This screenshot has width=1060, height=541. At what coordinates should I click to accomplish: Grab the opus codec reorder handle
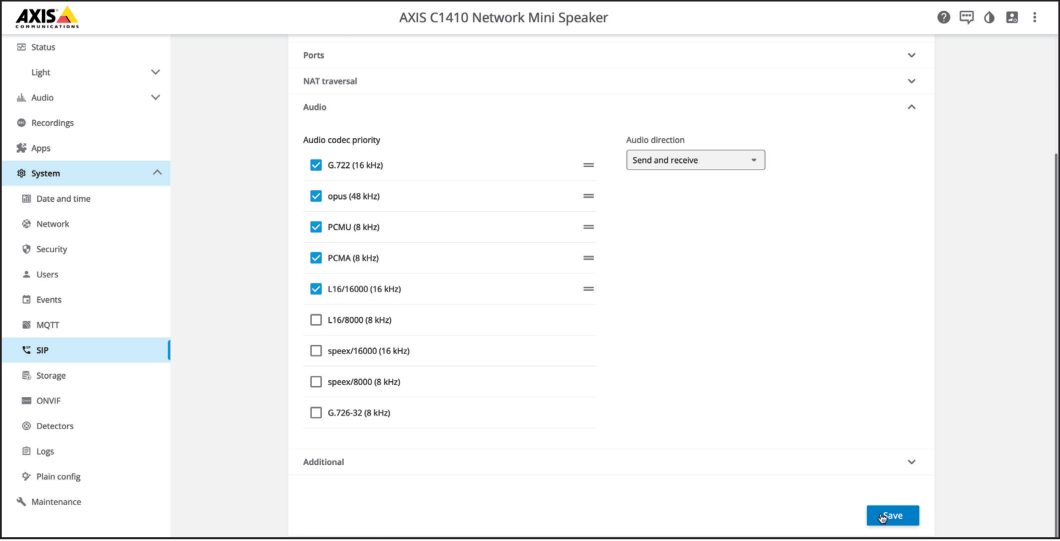[x=588, y=196]
